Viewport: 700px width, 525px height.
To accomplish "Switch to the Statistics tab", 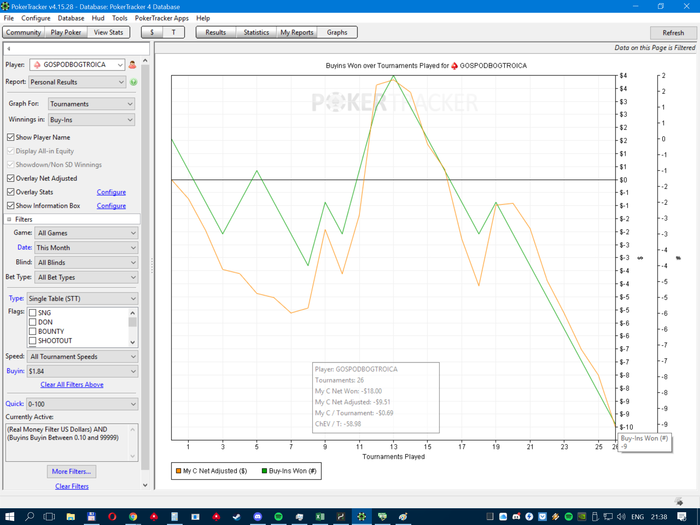I will [x=256, y=32].
